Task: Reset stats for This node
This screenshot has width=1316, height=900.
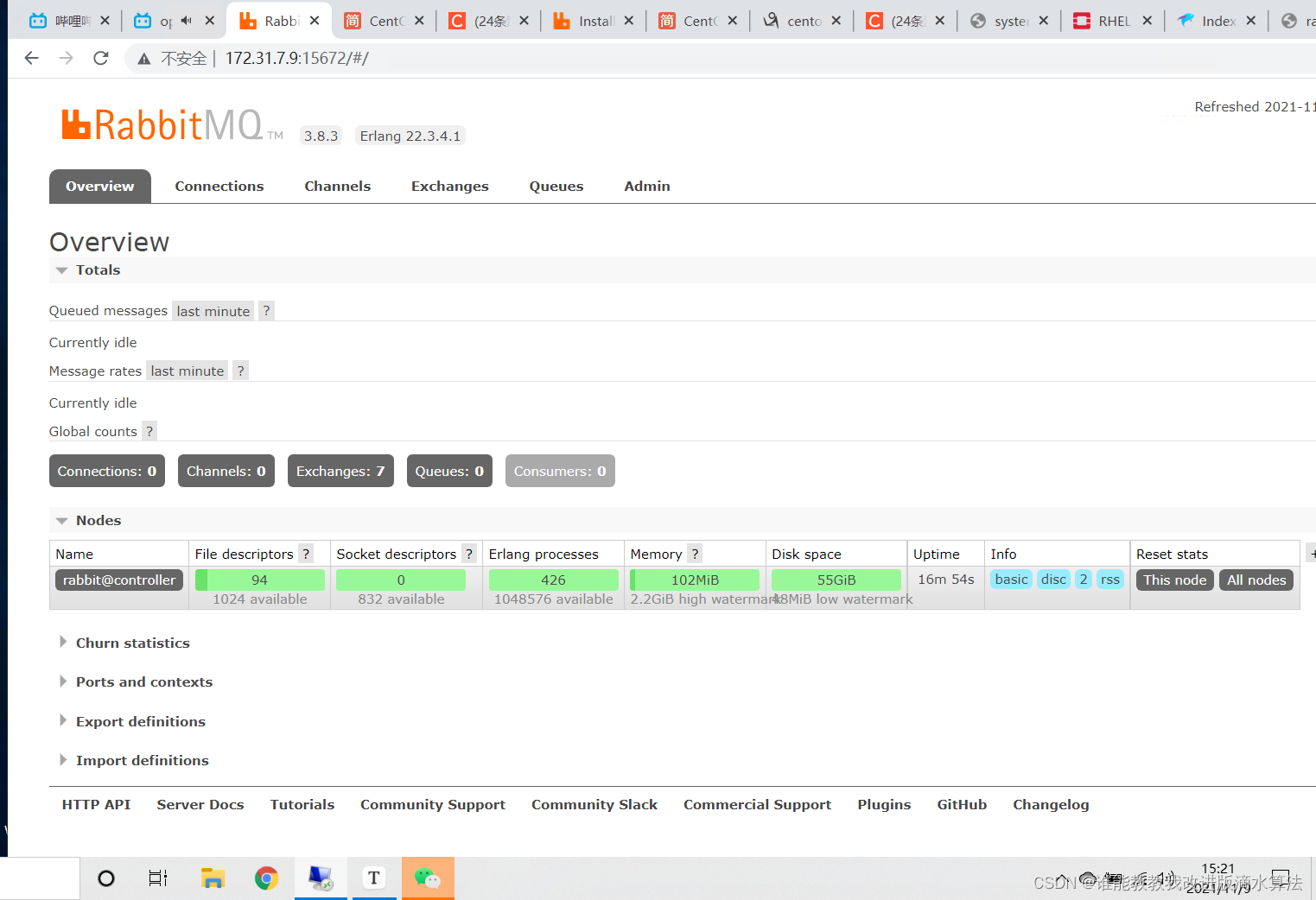Action: pos(1175,580)
